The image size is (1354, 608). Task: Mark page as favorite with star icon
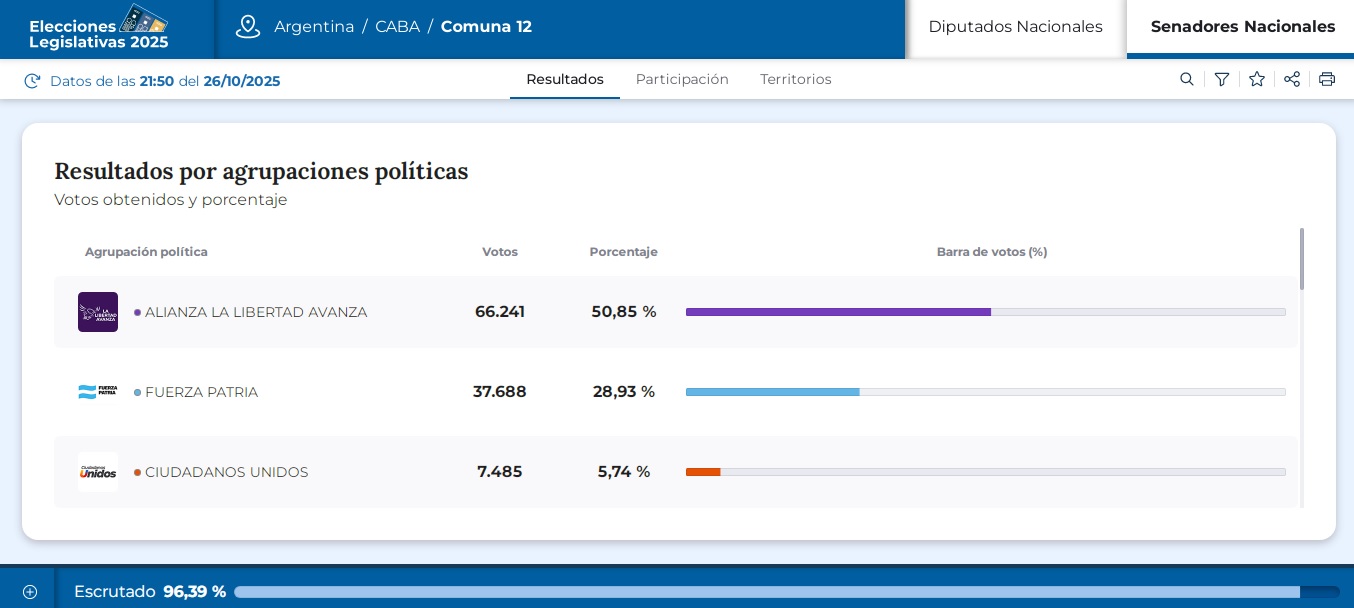click(1257, 80)
